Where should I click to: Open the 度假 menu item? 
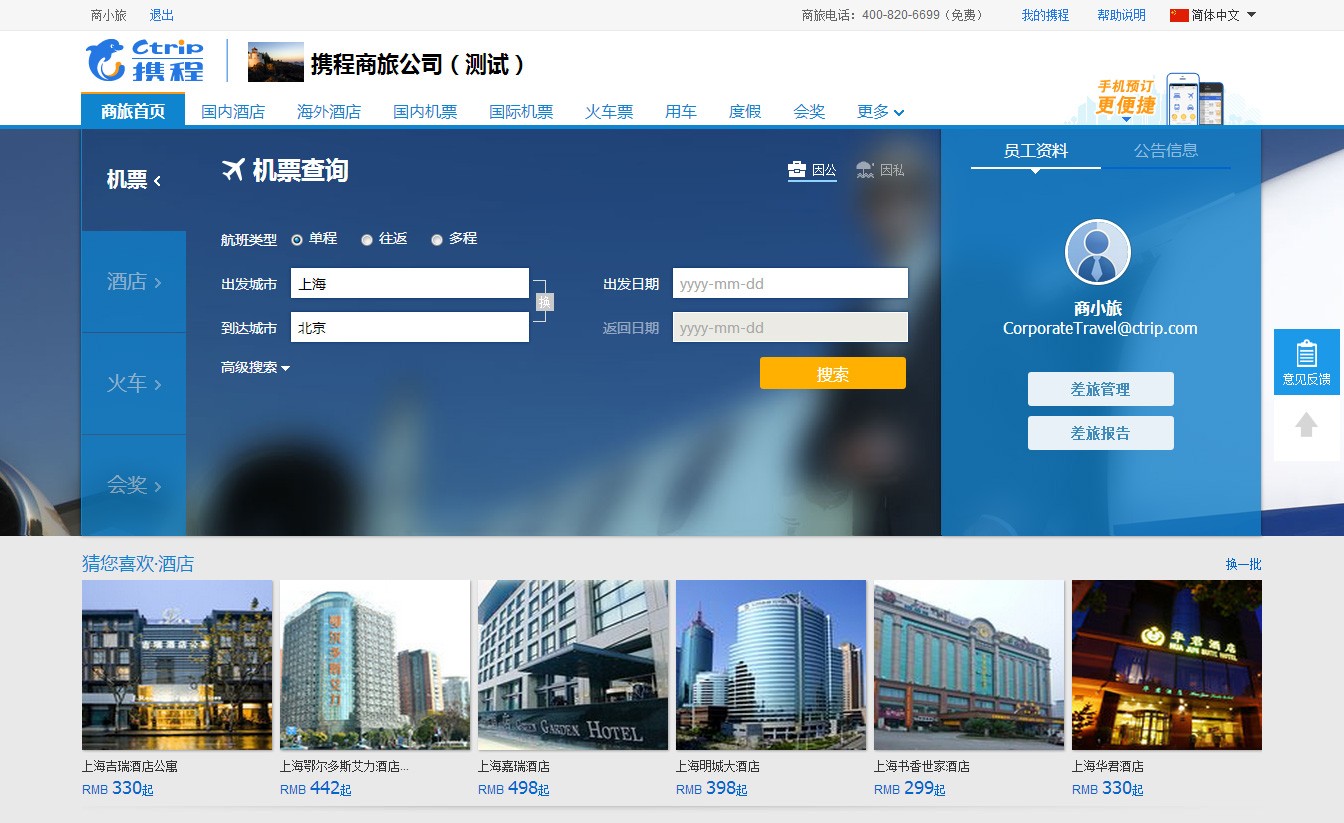coord(745,111)
